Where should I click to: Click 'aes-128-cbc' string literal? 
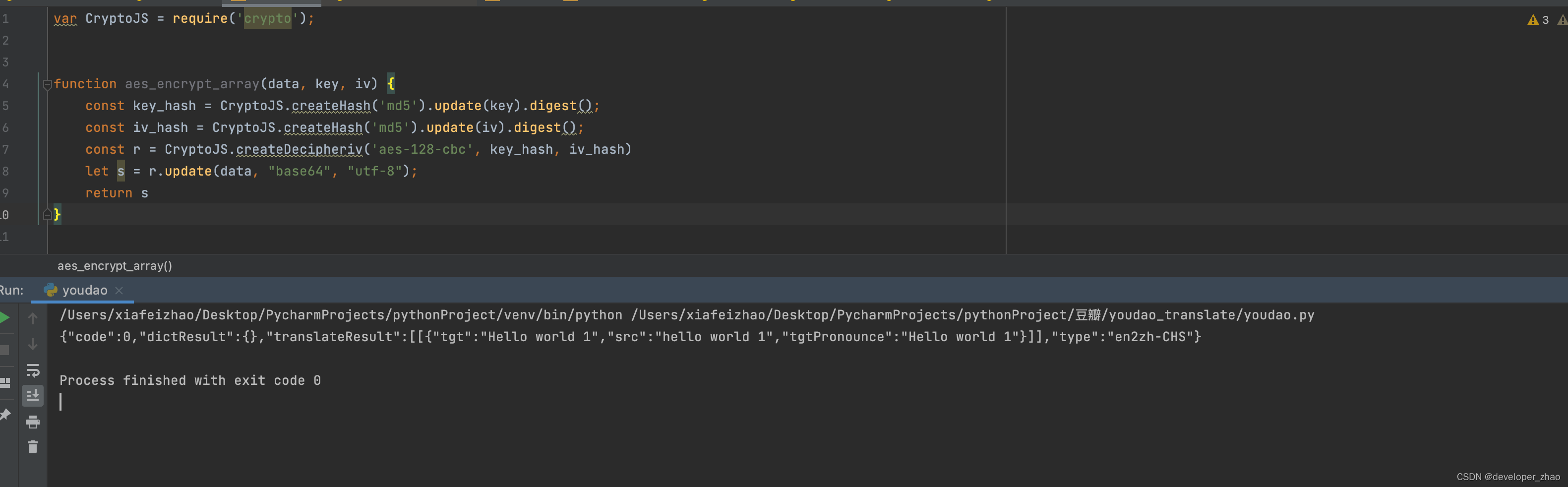coord(422,150)
